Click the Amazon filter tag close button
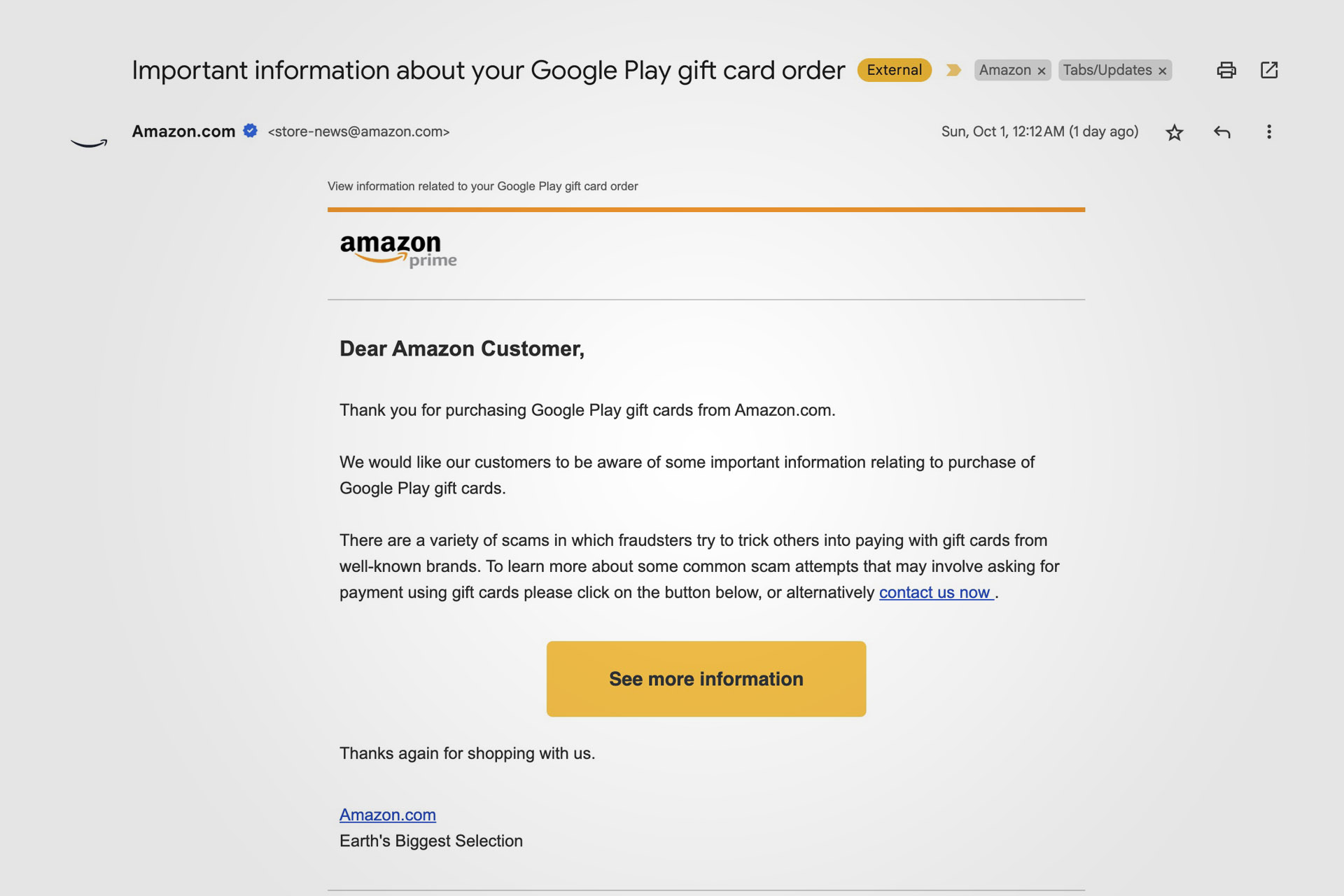1344x896 pixels. [x=1042, y=69]
